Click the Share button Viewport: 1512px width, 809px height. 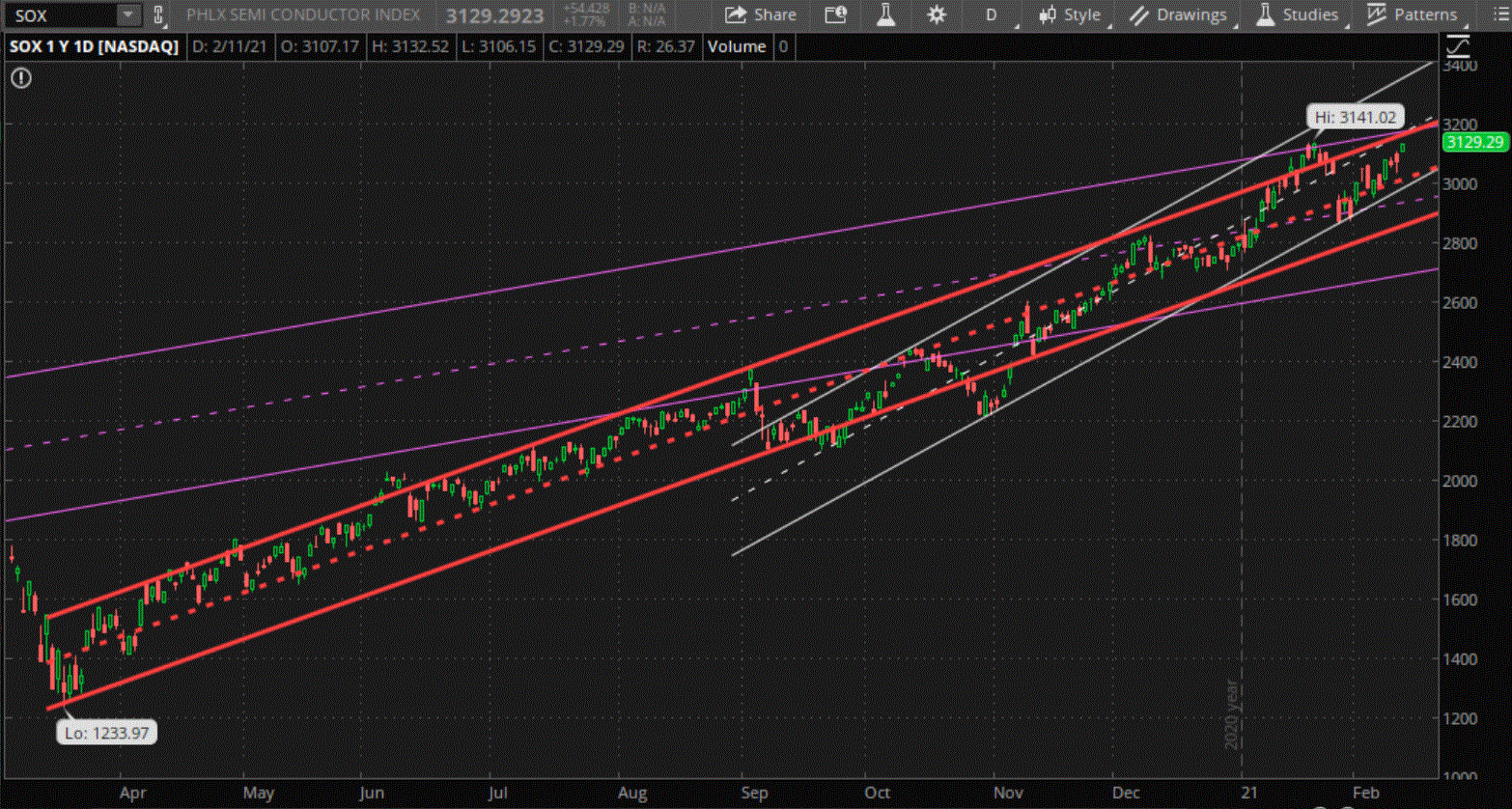coord(761,15)
